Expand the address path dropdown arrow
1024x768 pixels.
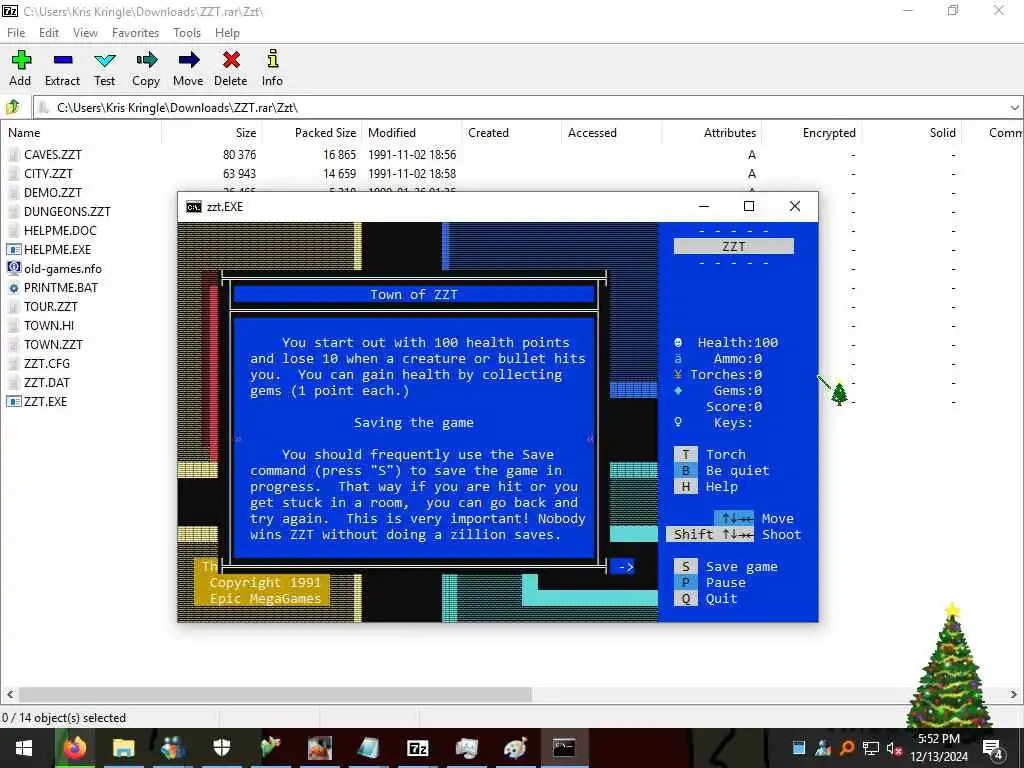[x=1014, y=108]
